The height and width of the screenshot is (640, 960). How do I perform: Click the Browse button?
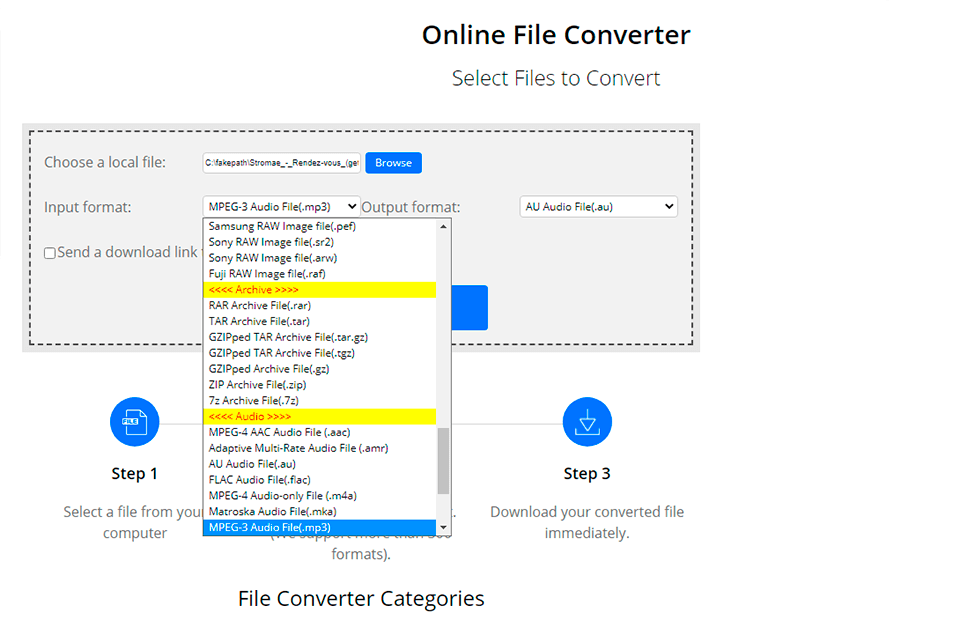point(393,162)
